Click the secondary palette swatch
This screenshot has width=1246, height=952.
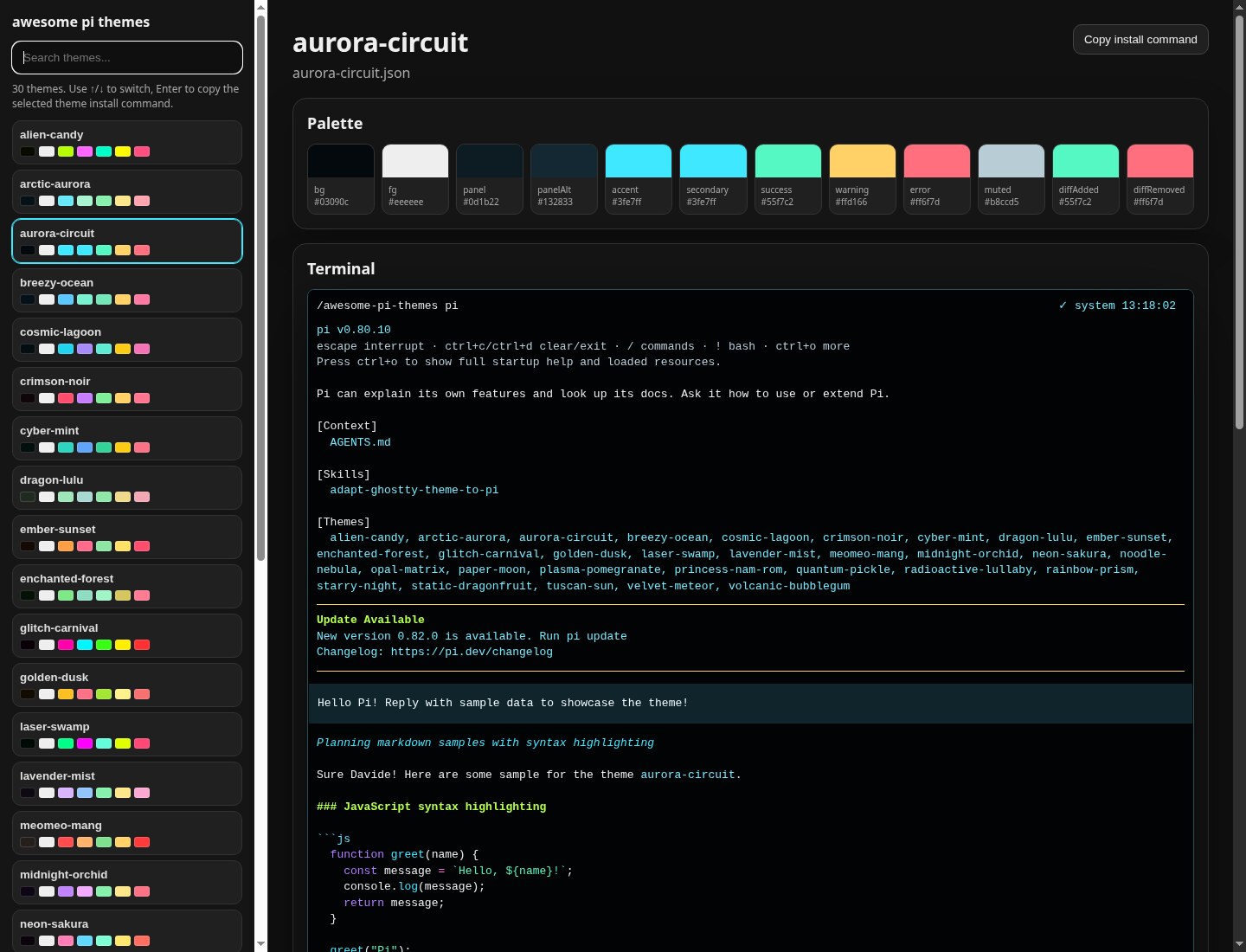coord(713,179)
